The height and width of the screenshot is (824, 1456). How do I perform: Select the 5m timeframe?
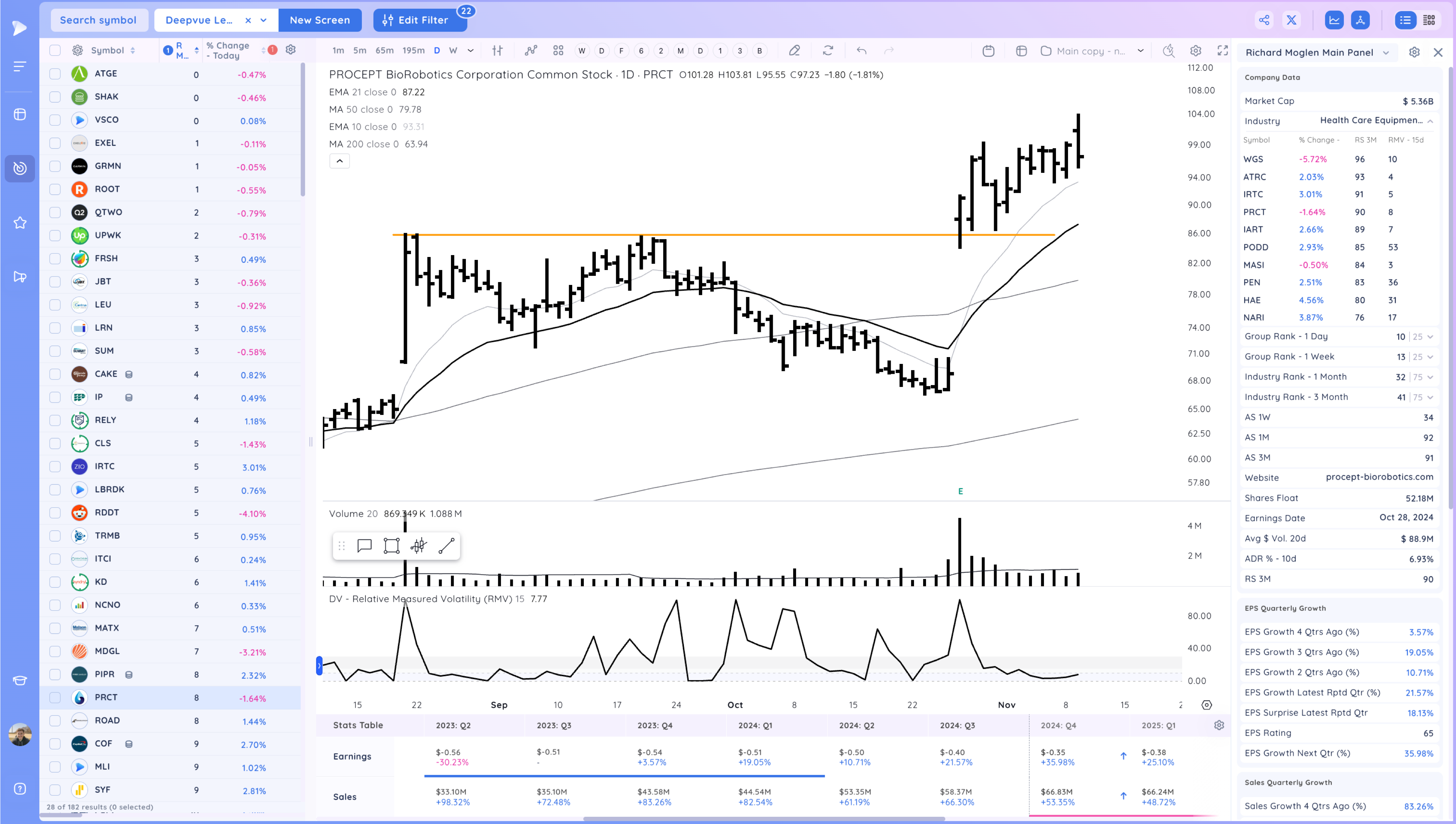click(359, 51)
